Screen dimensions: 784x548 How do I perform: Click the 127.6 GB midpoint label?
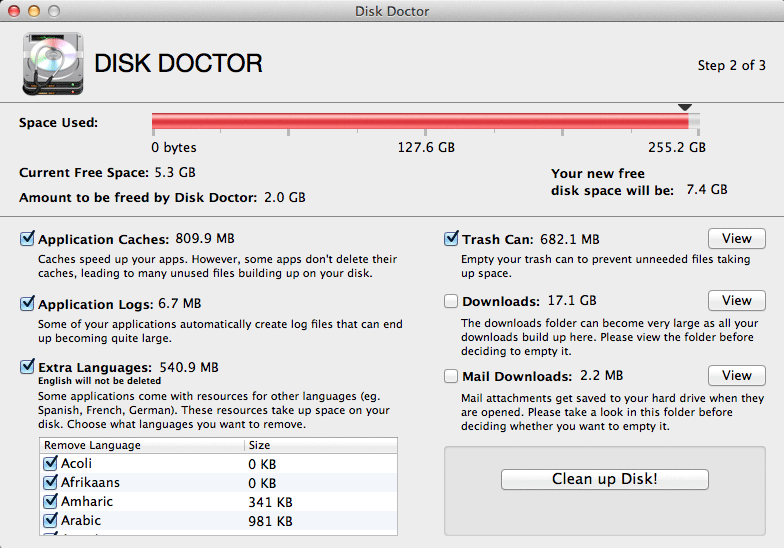click(426, 148)
